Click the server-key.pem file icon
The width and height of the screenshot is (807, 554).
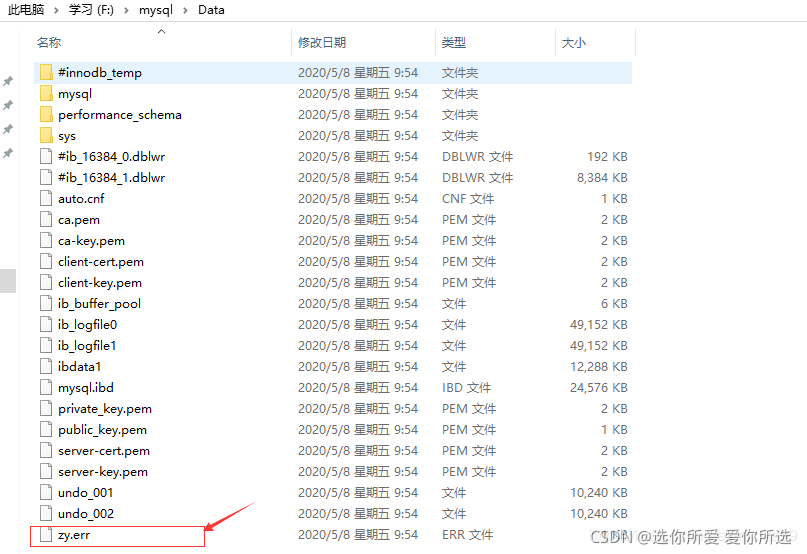[46, 472]
